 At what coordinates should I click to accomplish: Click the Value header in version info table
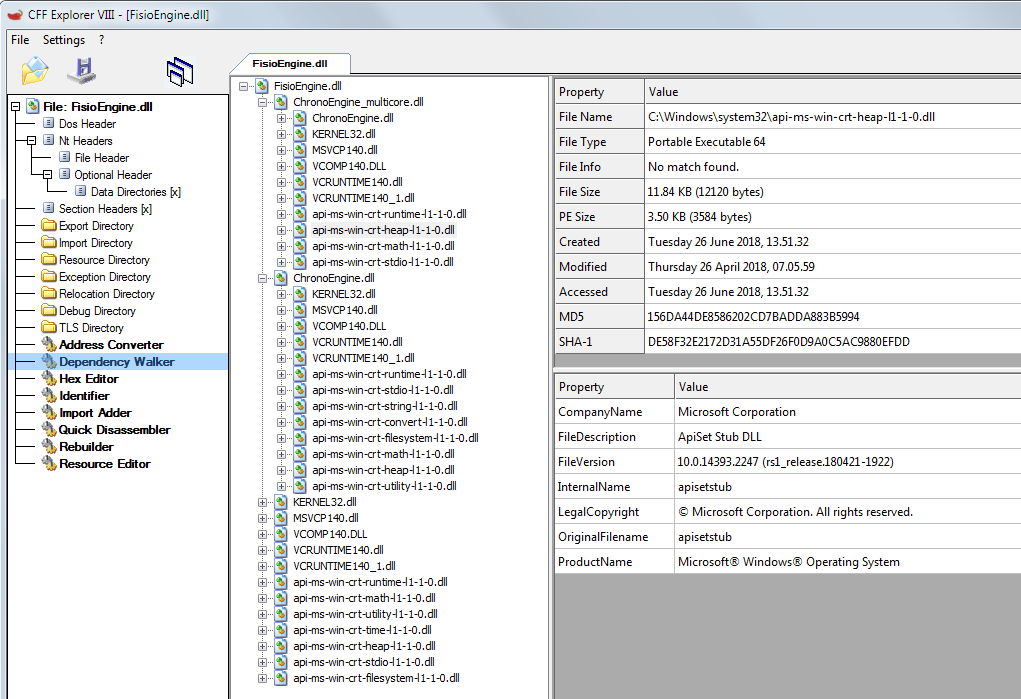(x=848, y=387)
